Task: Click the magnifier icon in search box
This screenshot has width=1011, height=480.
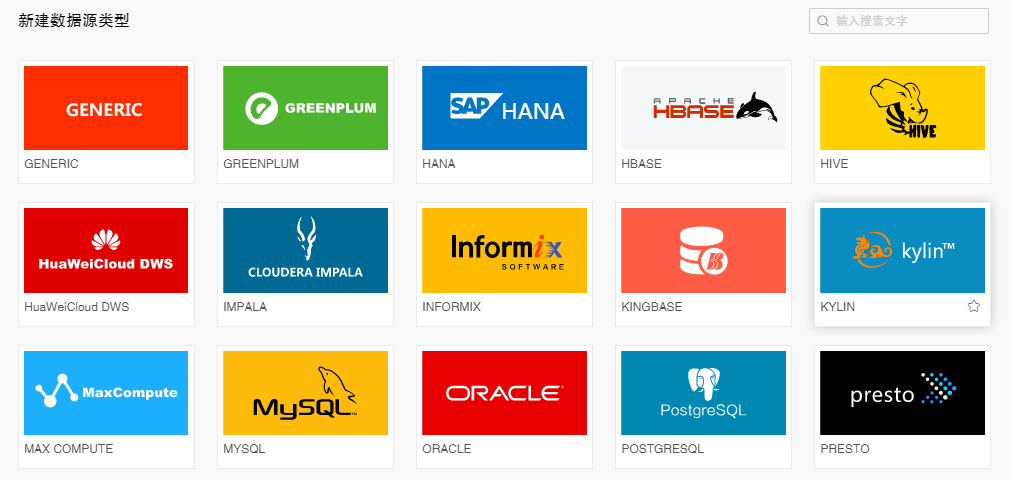Action: point(823,21)
